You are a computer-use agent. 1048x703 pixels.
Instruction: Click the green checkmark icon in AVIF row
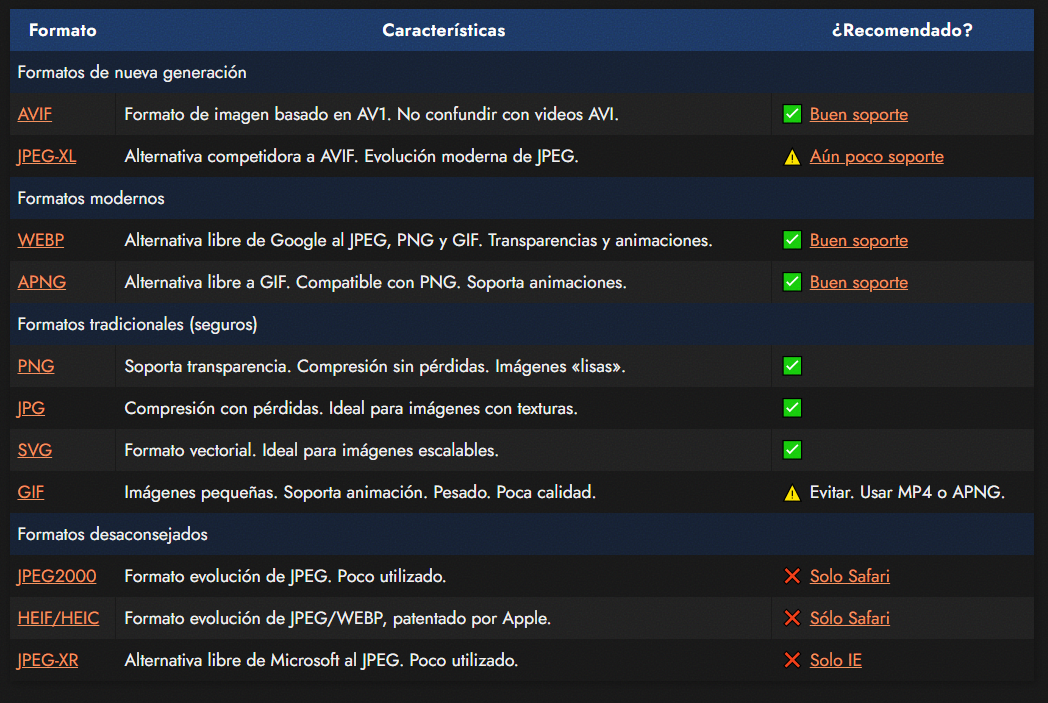(792, 114)
